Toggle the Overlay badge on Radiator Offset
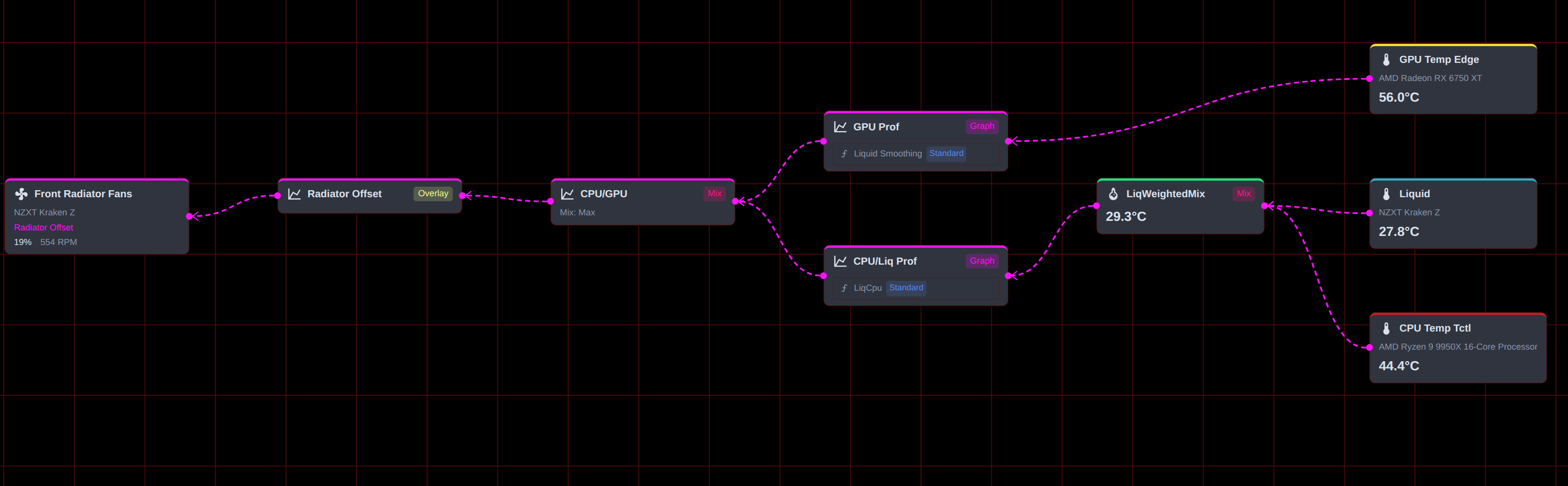This screenshot has width=1568, height=486. [433, 194]
